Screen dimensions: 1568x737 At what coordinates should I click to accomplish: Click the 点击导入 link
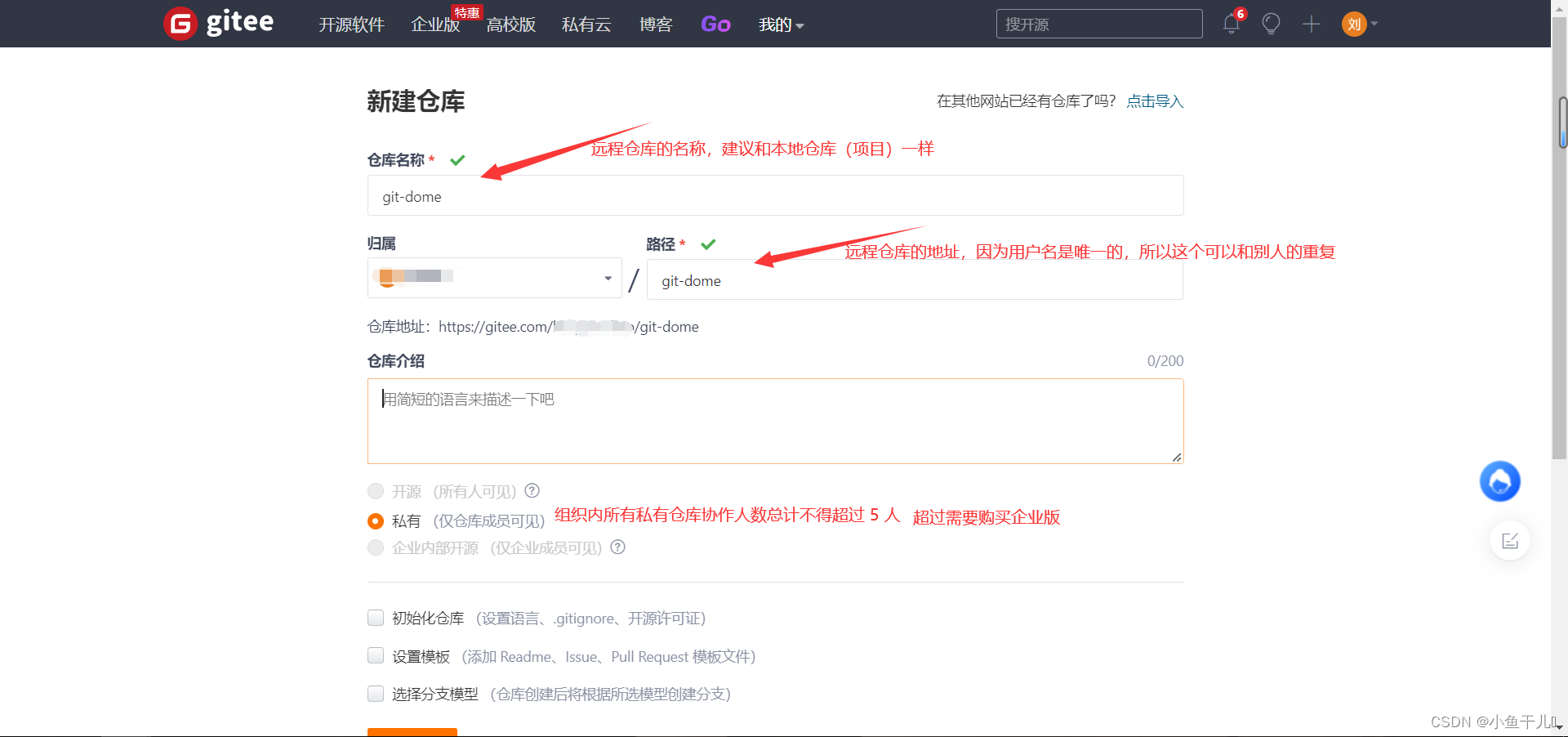(1155, 100)
